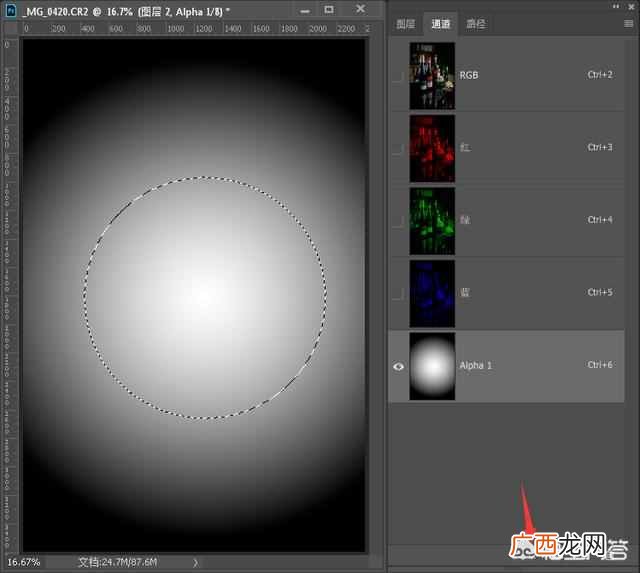This screenshot has height=573, width=640.
Task: Minimize the _MG_0420.CR2 document window
Action: click(305, 11)
